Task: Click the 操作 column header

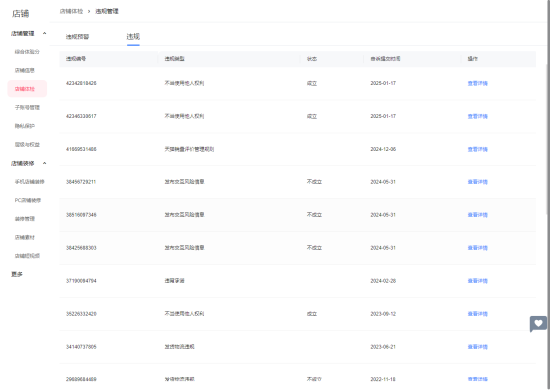Action: tap(472, 59)
